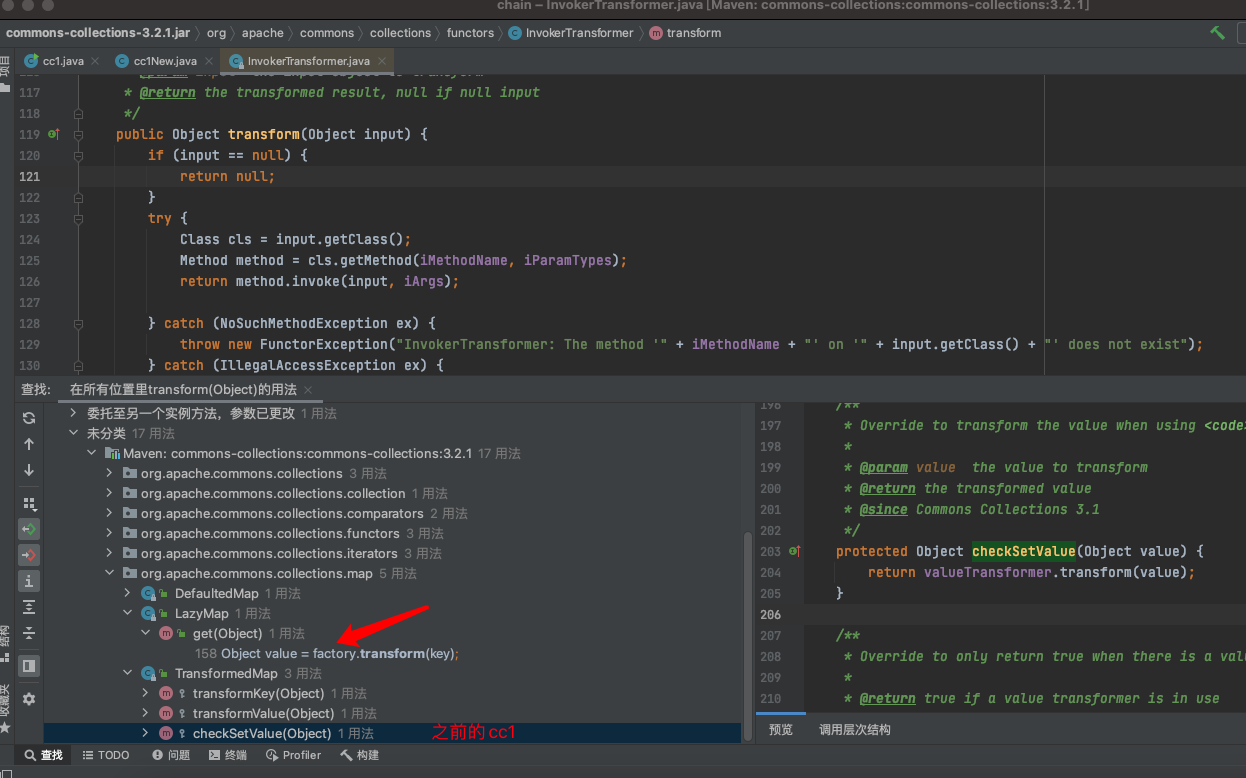
Task: Click line number 121 in the editor gutter
Action: point(29,176)
